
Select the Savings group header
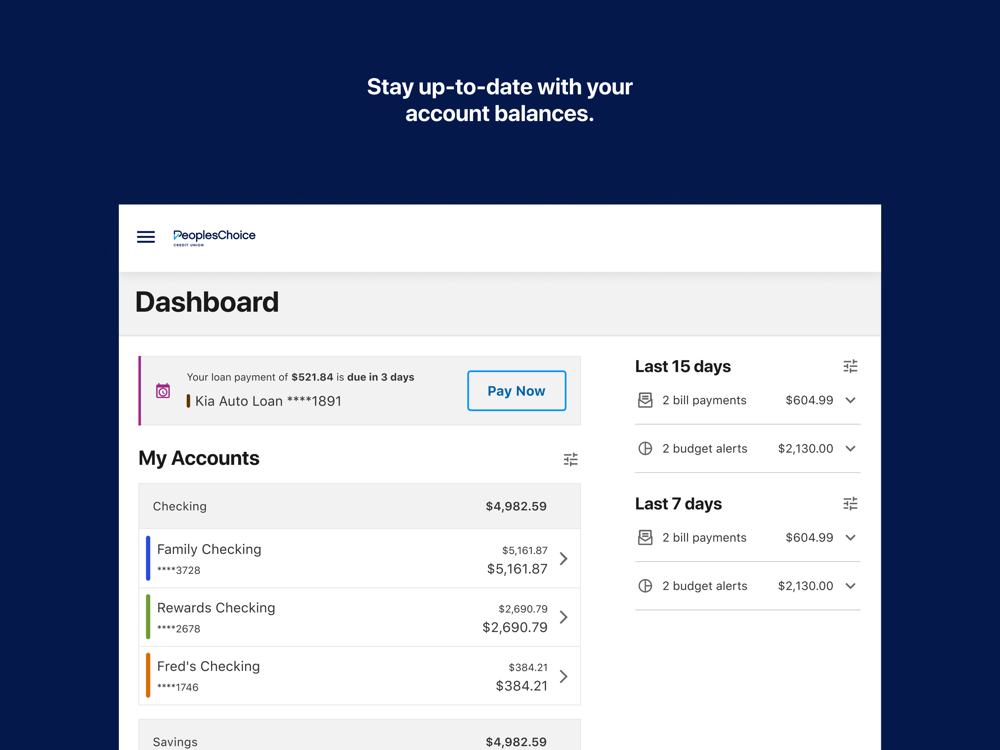[x=359, y=740]
